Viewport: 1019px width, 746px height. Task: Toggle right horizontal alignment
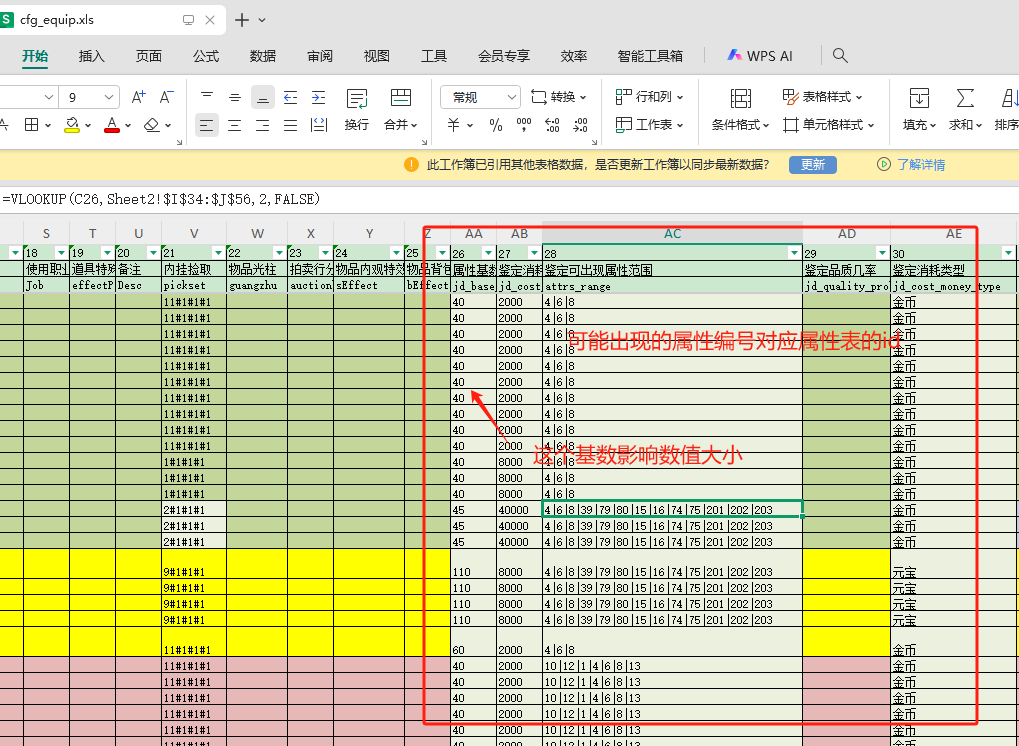pos(263,125)
